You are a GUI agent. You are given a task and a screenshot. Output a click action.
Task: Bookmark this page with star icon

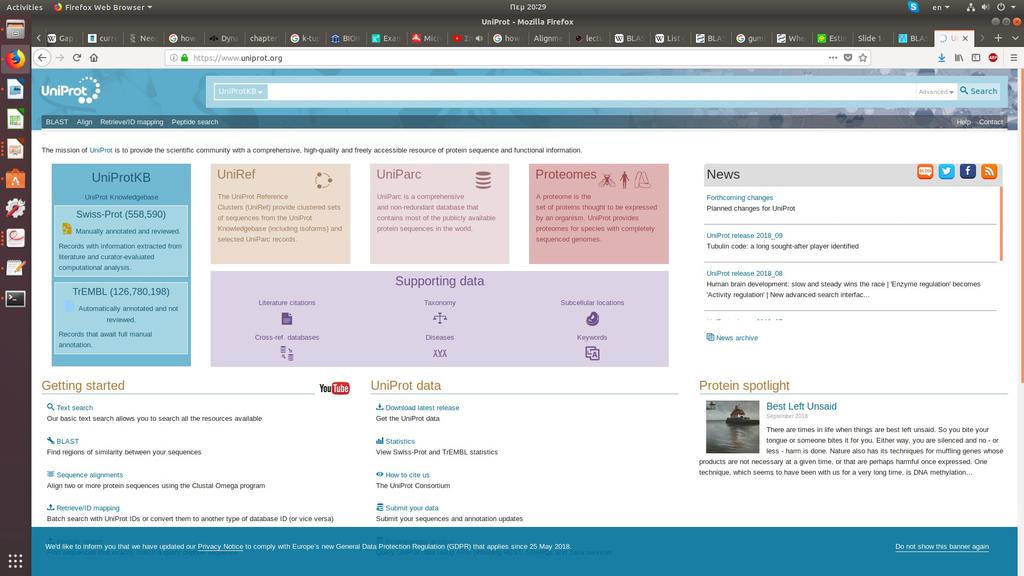(x=863, y=57)
